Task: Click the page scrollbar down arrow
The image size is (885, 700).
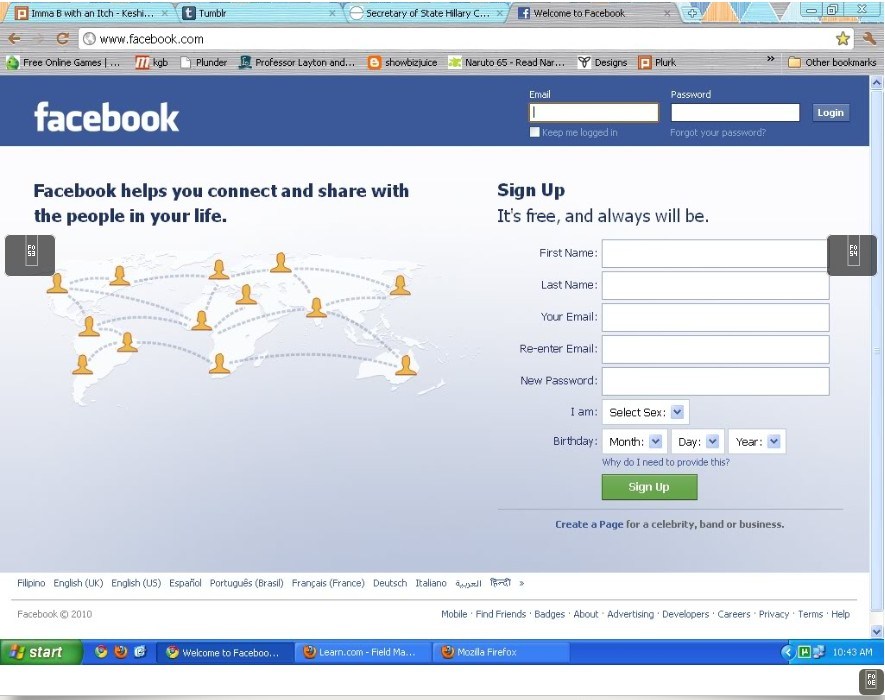Action: (877, 631)
